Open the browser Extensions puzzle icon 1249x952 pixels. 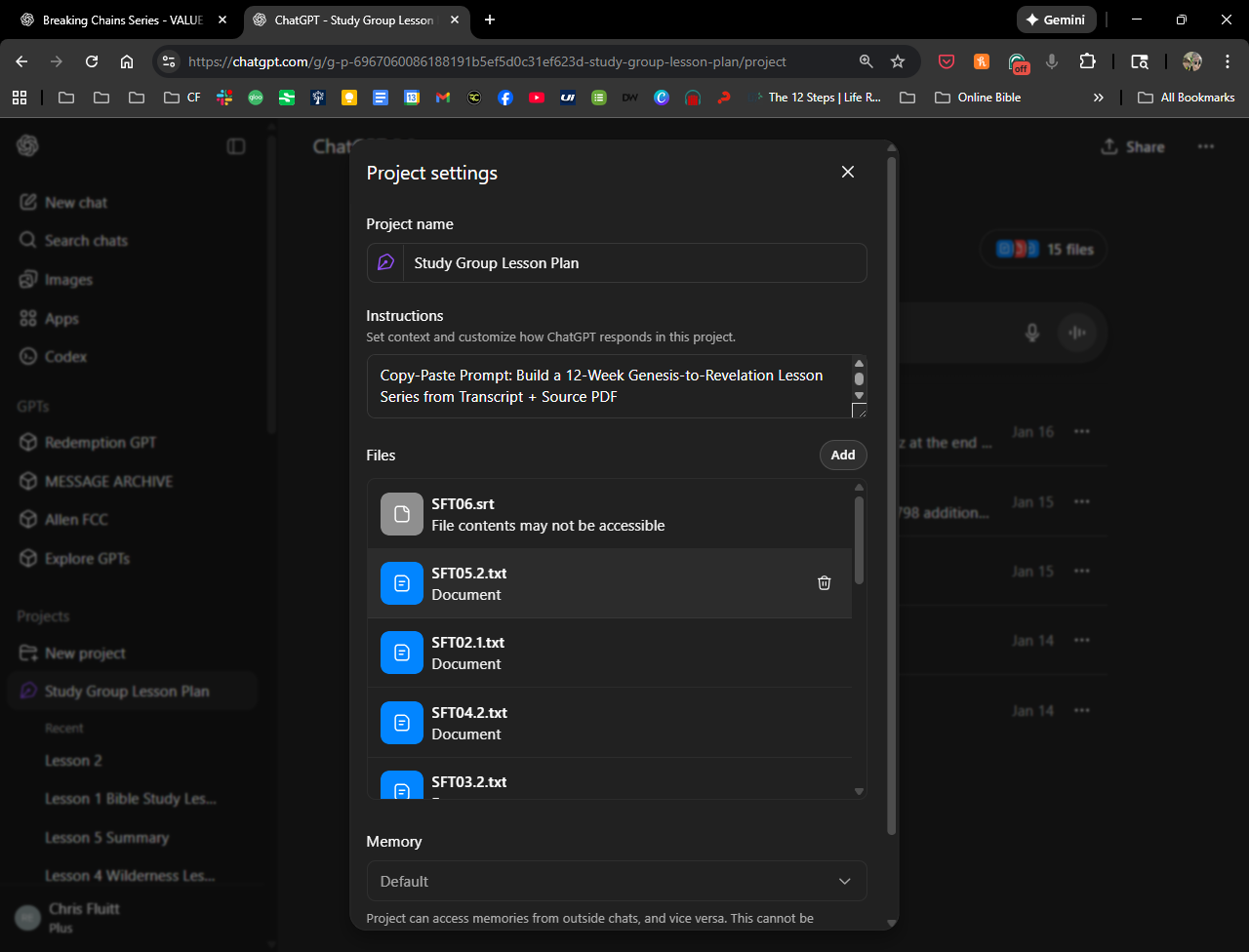pos(1087,61)
